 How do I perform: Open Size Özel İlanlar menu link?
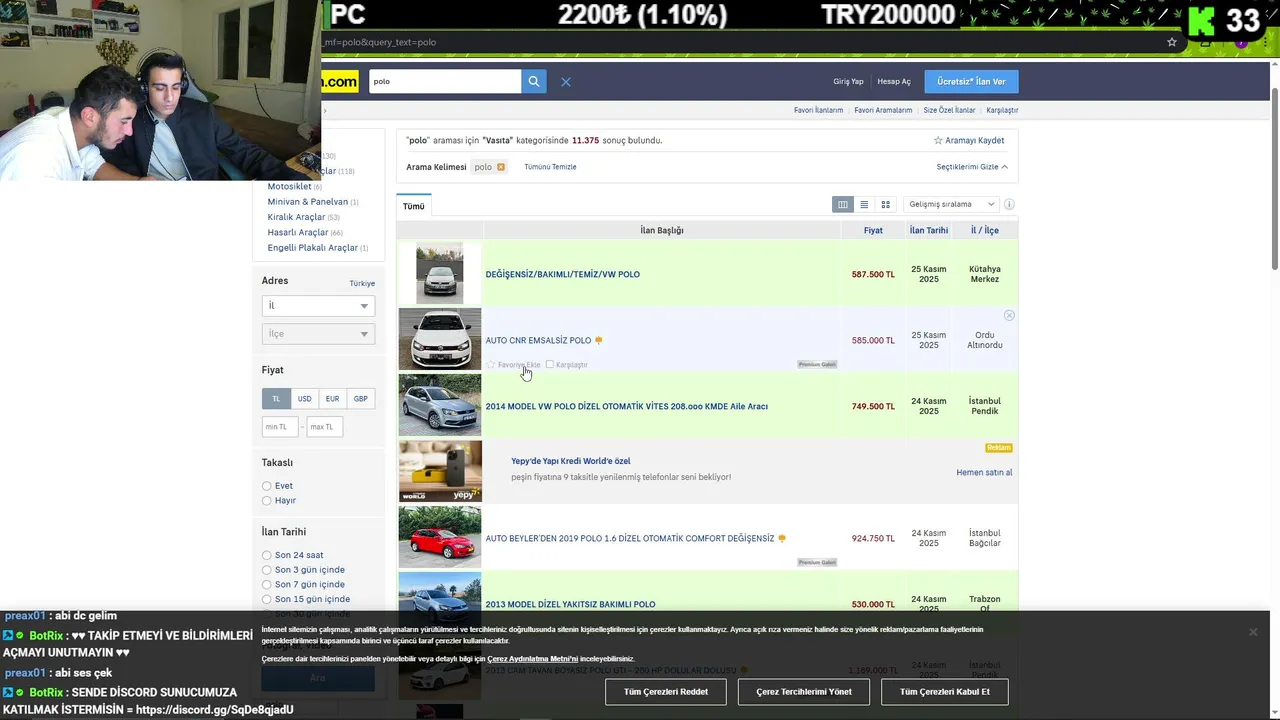coord(949,110)
